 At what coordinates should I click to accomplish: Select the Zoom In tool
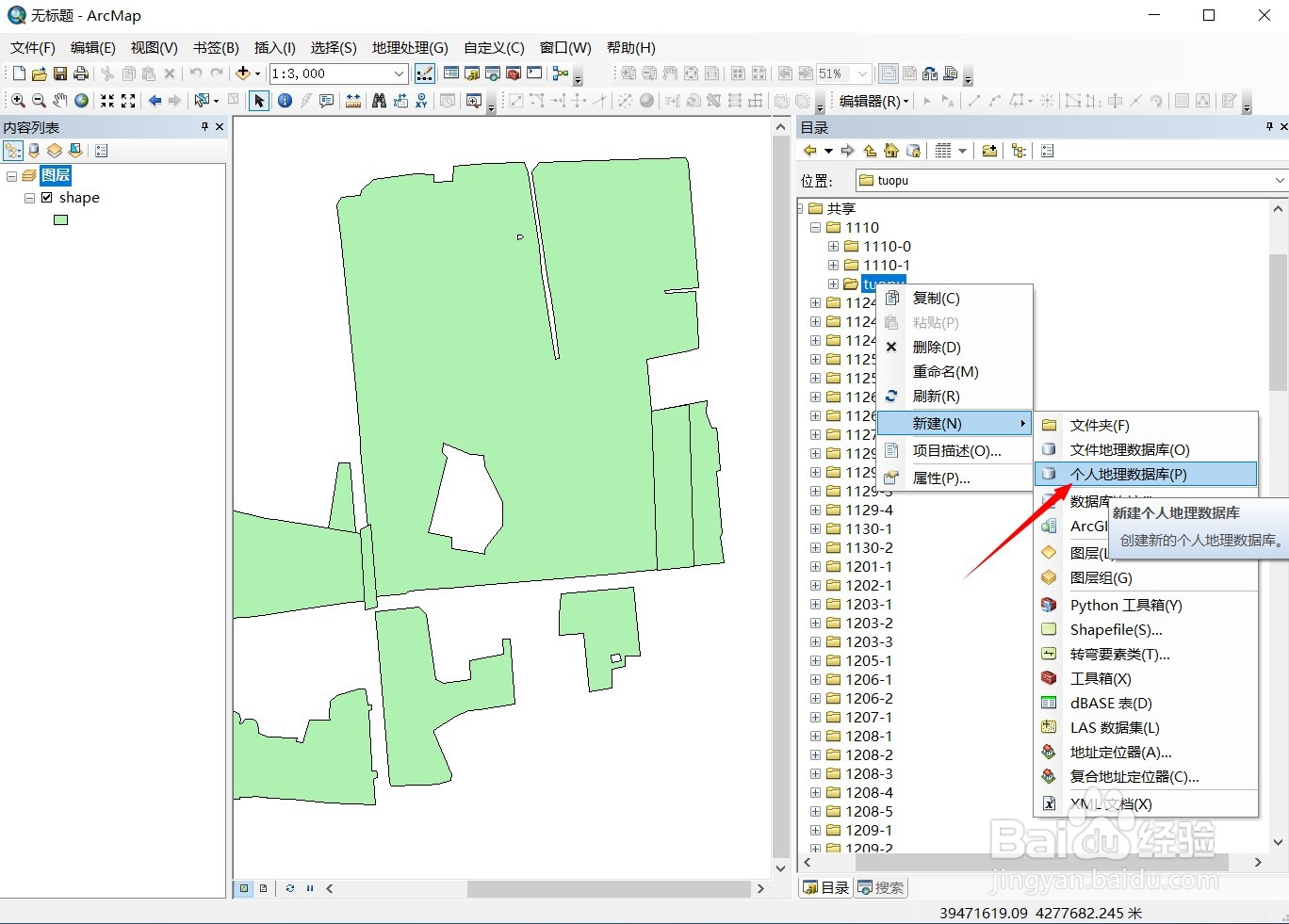[18, 101]
